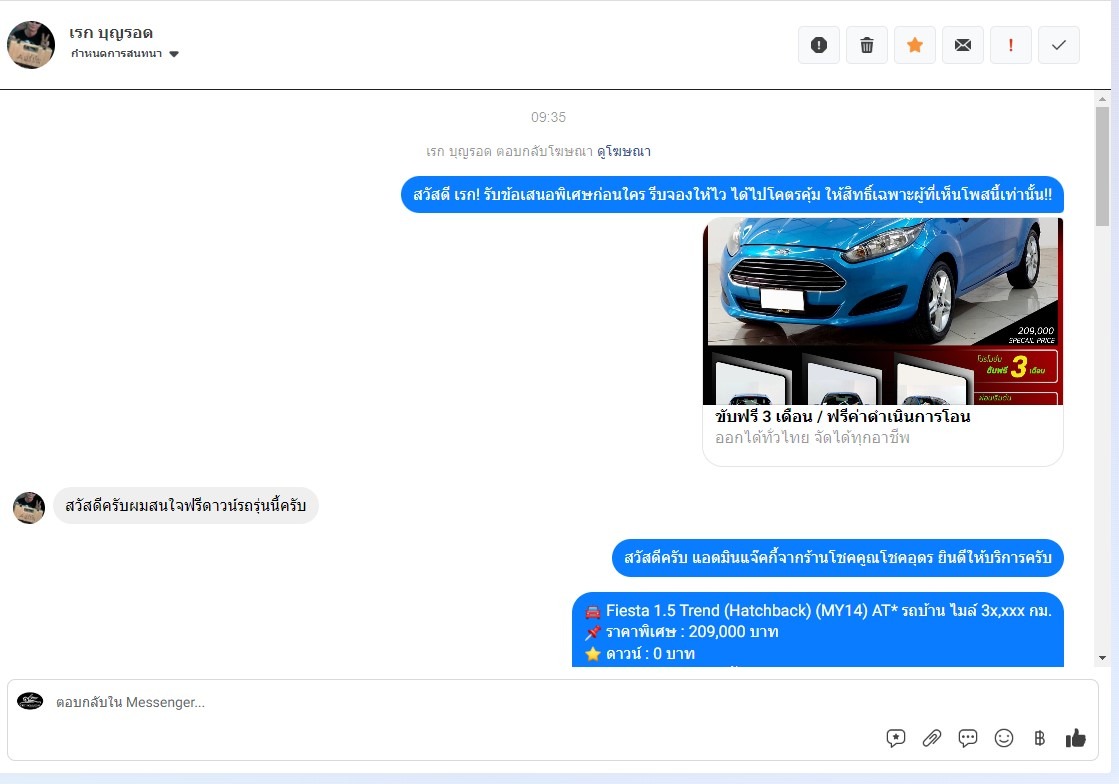Open เรก บุญรอด profile picture in header
Screen dimensions: 1119x784
(31, 45)
